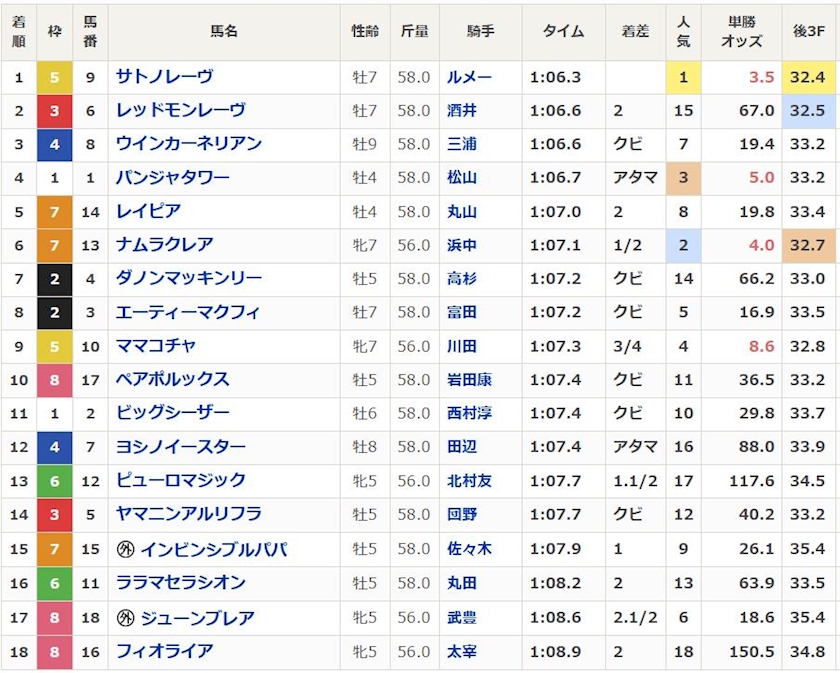Open horse link レッドモンレーヴ
840x673 pixels.
pos(180,110)
